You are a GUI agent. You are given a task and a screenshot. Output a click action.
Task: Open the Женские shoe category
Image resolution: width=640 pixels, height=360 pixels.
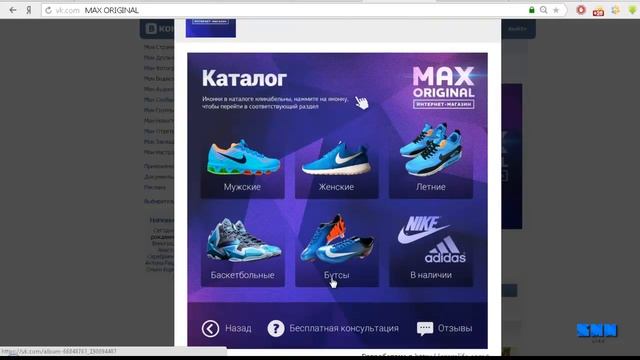[x=336, y=168]
